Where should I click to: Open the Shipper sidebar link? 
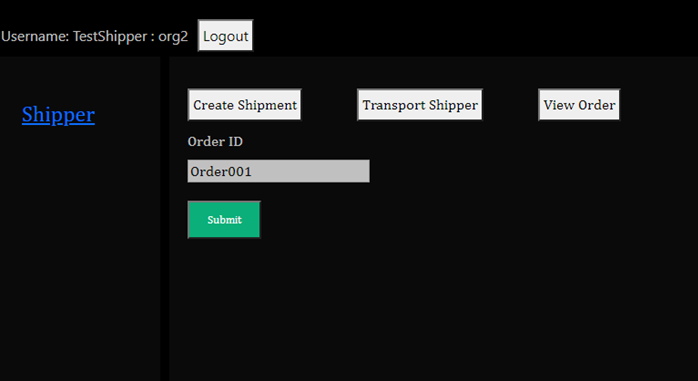click(58, 114)
